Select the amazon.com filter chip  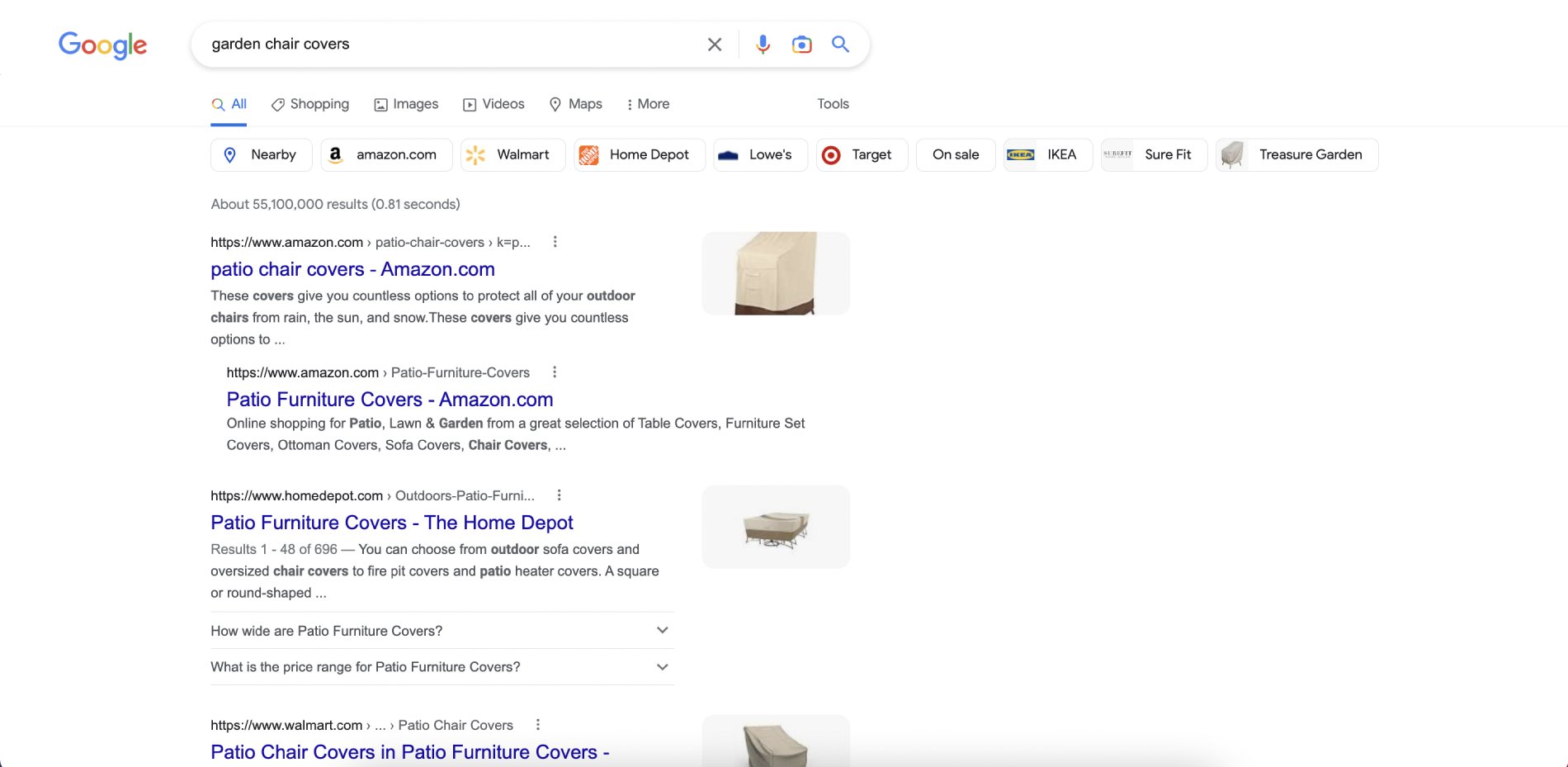(x=386, y=155)
